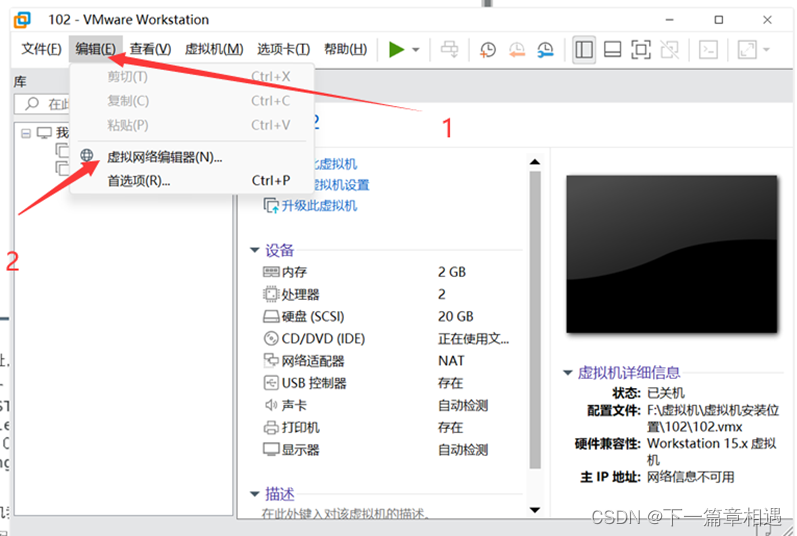Toggle the library sidebar view icon
Screen dimensions: 797x536
click(584, 50)
